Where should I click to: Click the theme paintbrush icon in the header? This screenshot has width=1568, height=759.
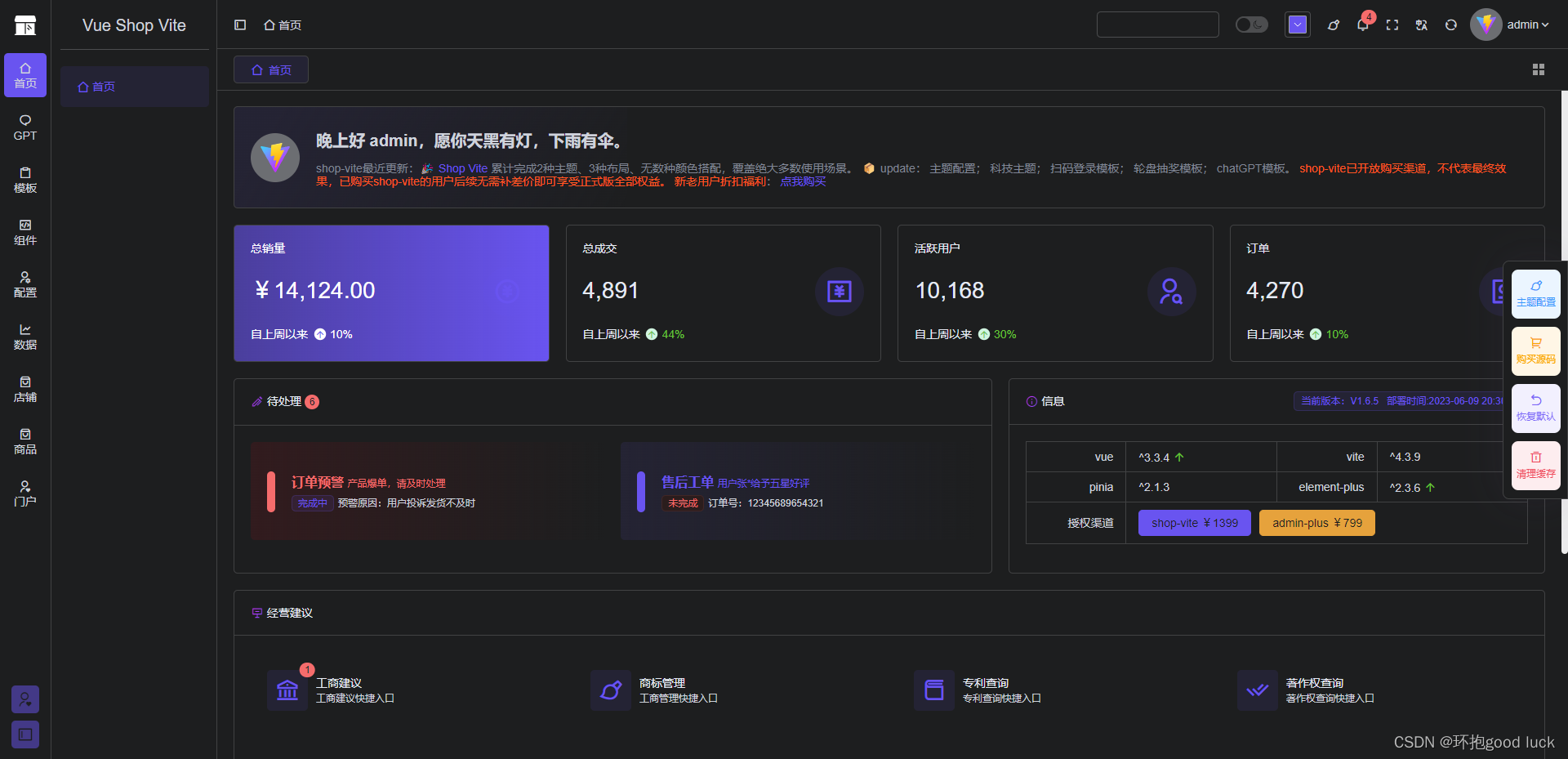(x=1333, y=25)
